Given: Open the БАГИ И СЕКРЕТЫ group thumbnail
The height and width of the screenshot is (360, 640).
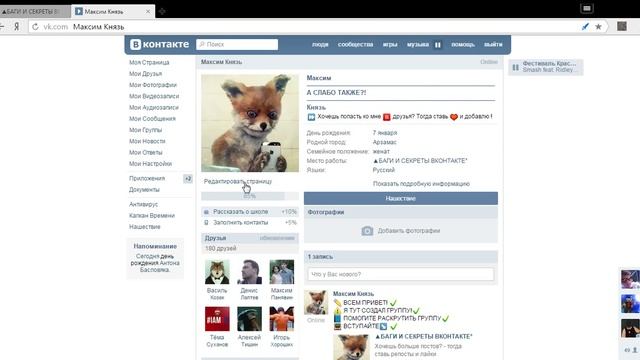Looking at the screenshot, I should pyautogui.click(x=351, y=347).
